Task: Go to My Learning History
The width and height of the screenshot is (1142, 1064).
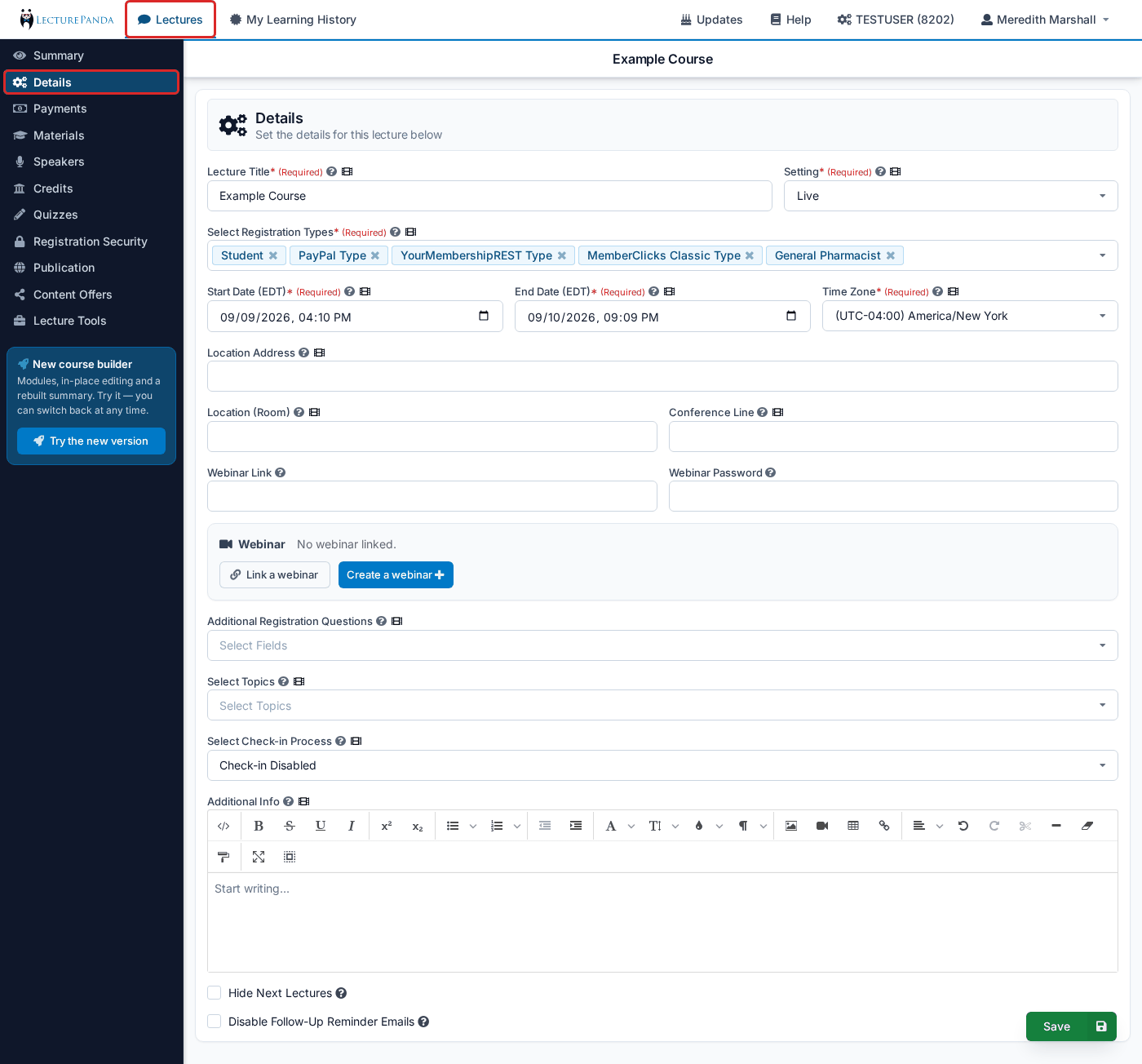Action: click(293, 20)
